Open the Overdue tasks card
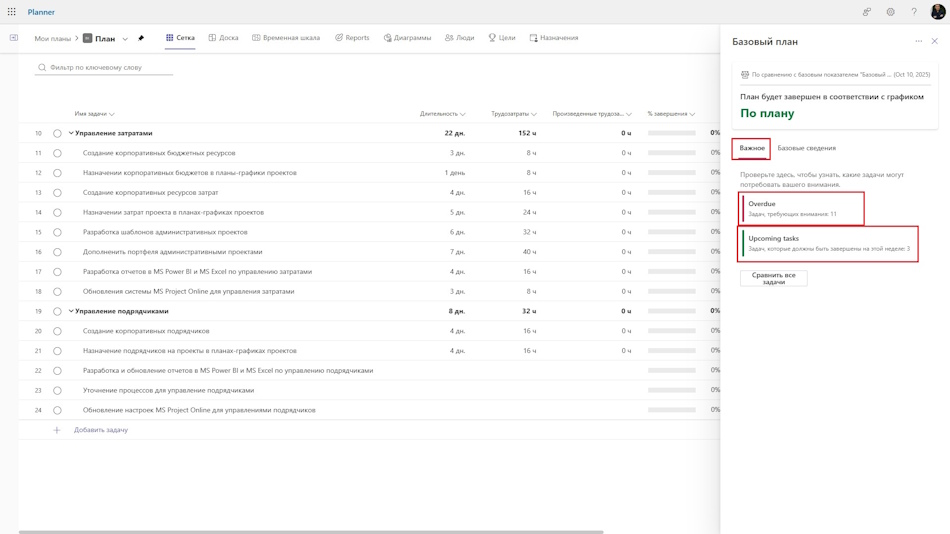The height and width of the screenshot is (534, 950). 801,209
